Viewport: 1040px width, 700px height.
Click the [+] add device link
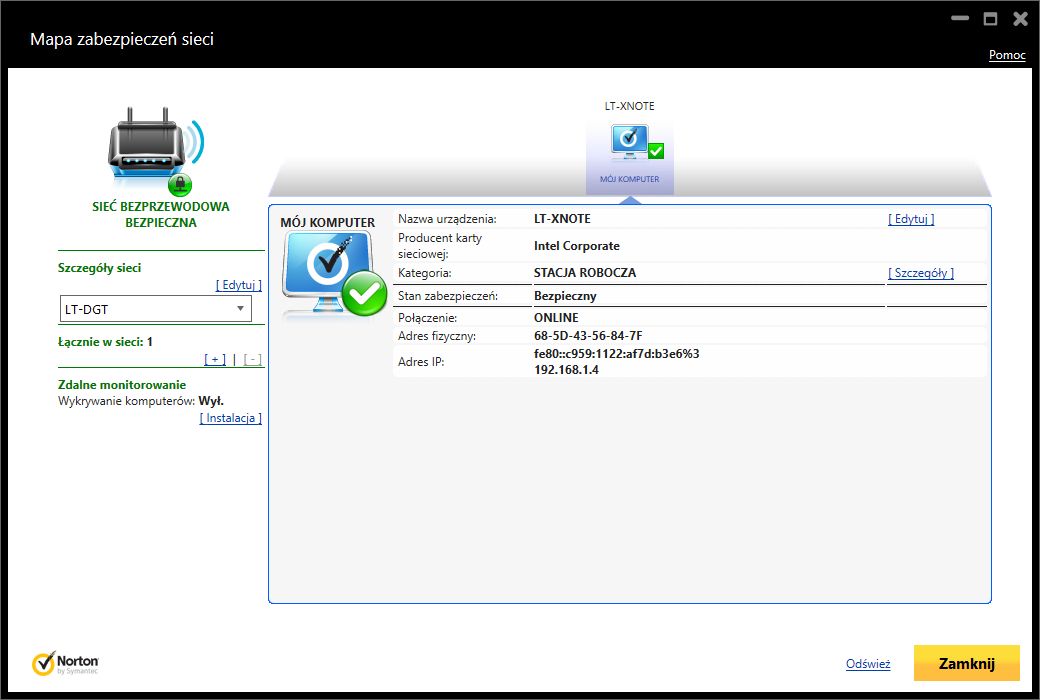click(x=215, y=360)
